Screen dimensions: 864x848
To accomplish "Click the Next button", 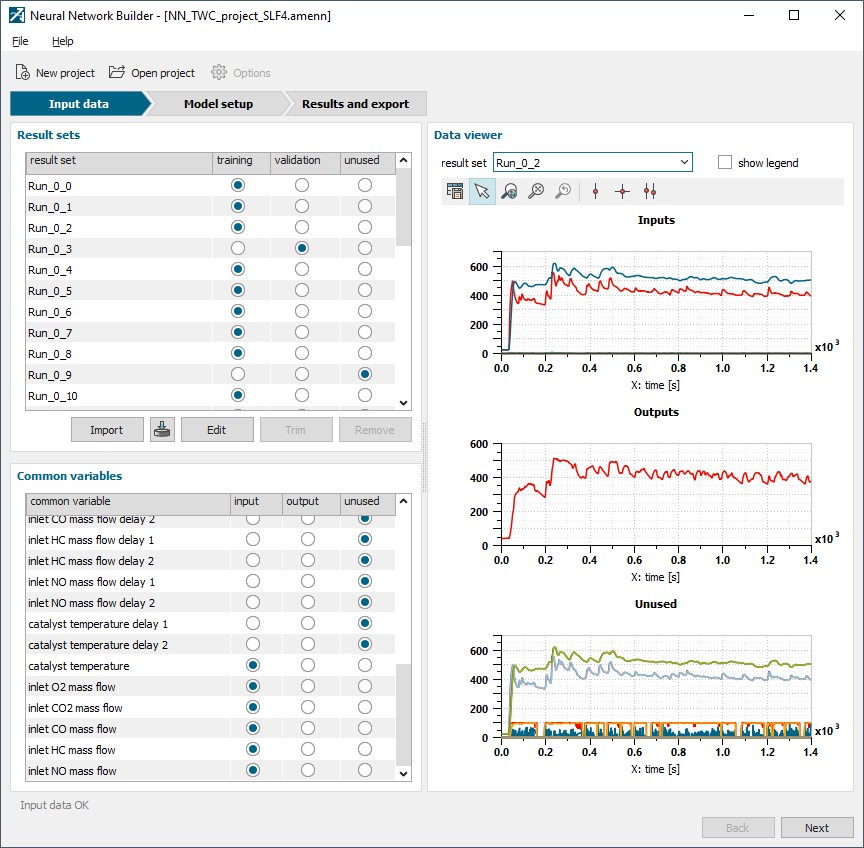I will (x=817, y=828).
